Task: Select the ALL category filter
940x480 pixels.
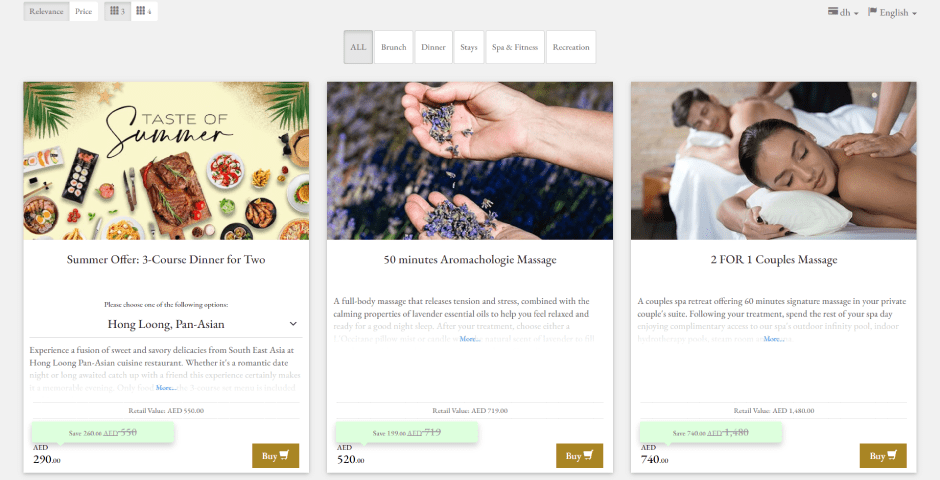Action: pos(358,47)
